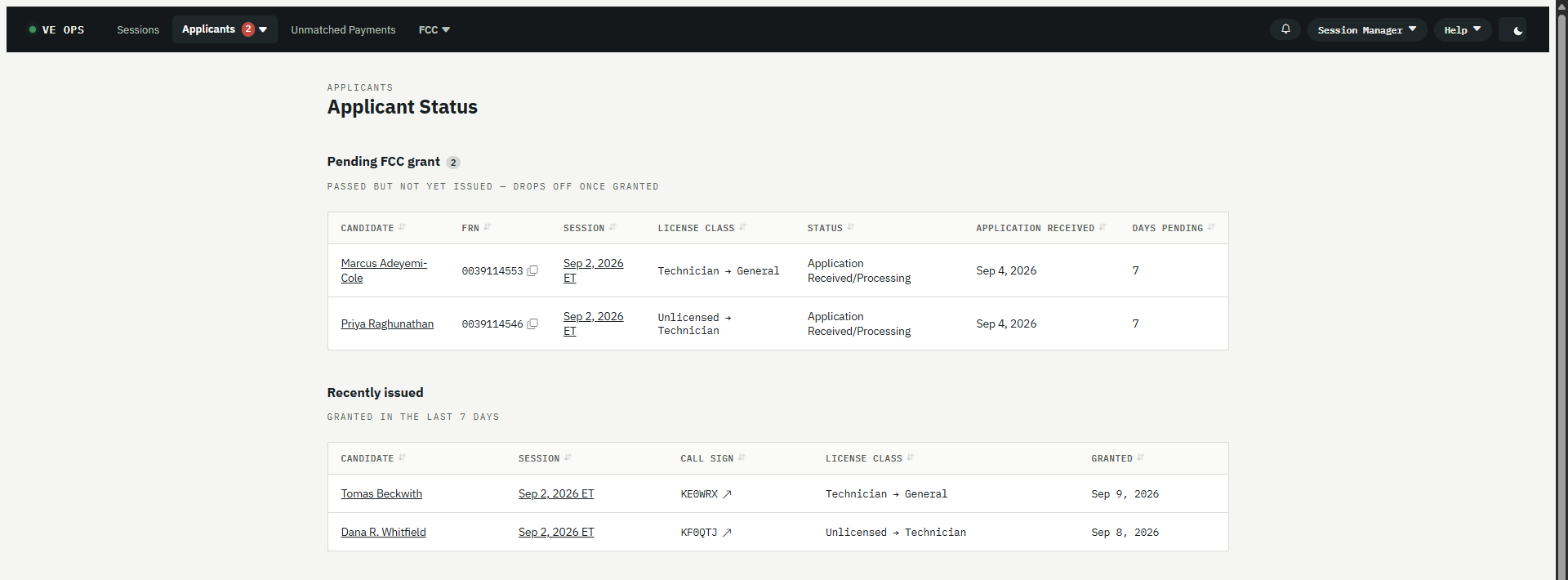The height and width of the screenshot is (580, 1568).
Task: Copy FRN 0039114553 to clipboard
Action: 533,271
